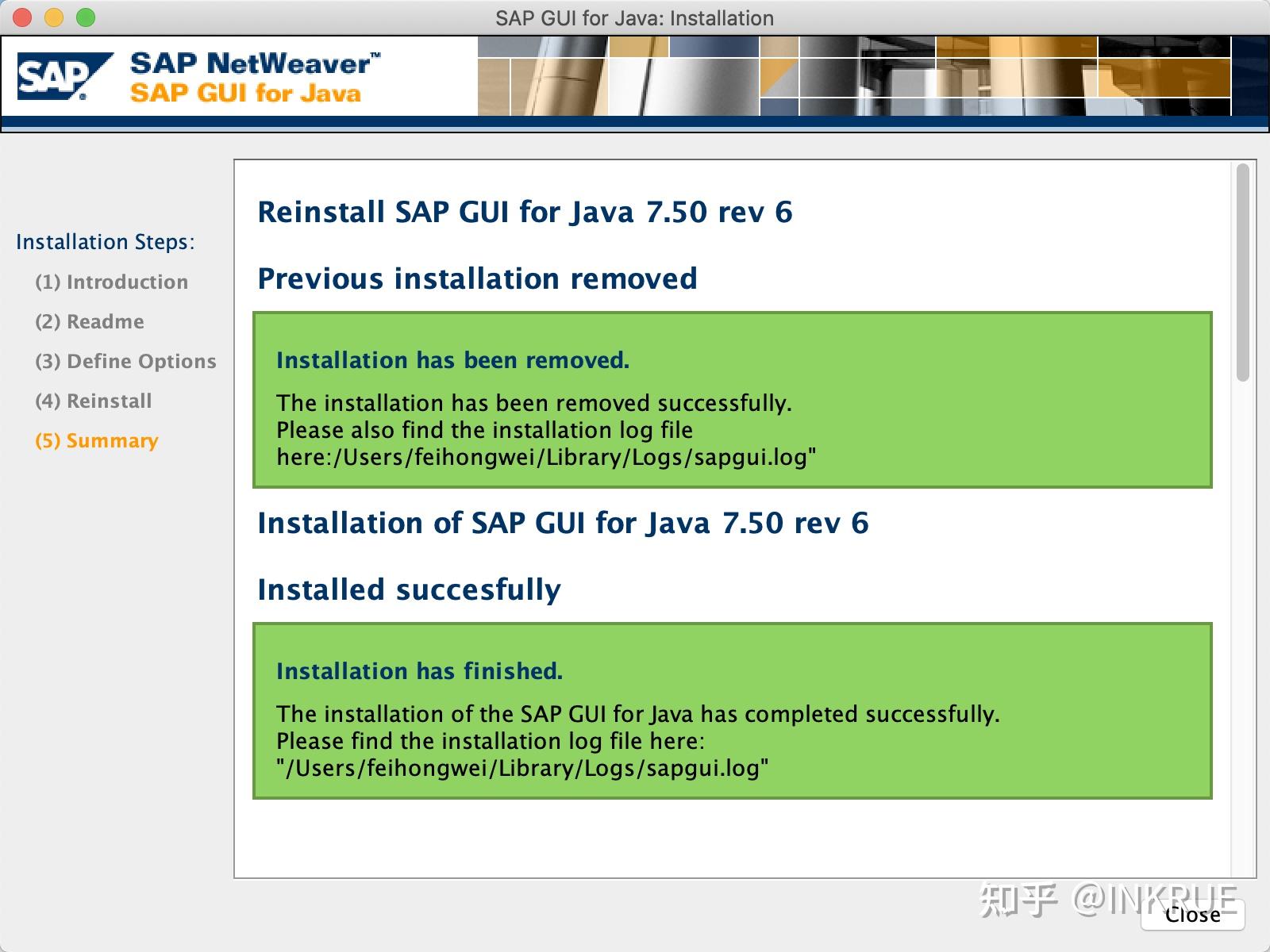Screen dimensions: 1270x952
Task: Click 'Installation has been removed.' text
Action: pyautogui.click(x=452, y=360)
